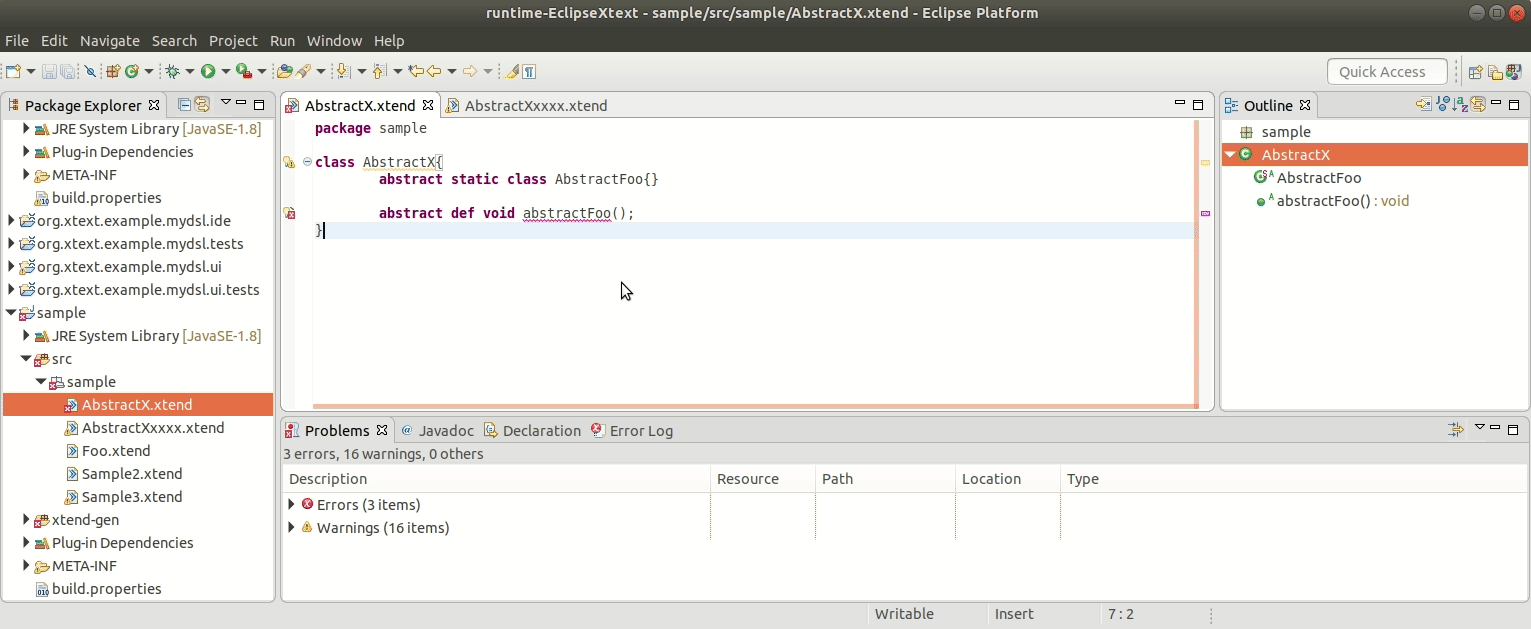Screen dimensions: 1531x629
Task: Close the AbstractX.xtend editor tab
Action: [x=428, y=105]
